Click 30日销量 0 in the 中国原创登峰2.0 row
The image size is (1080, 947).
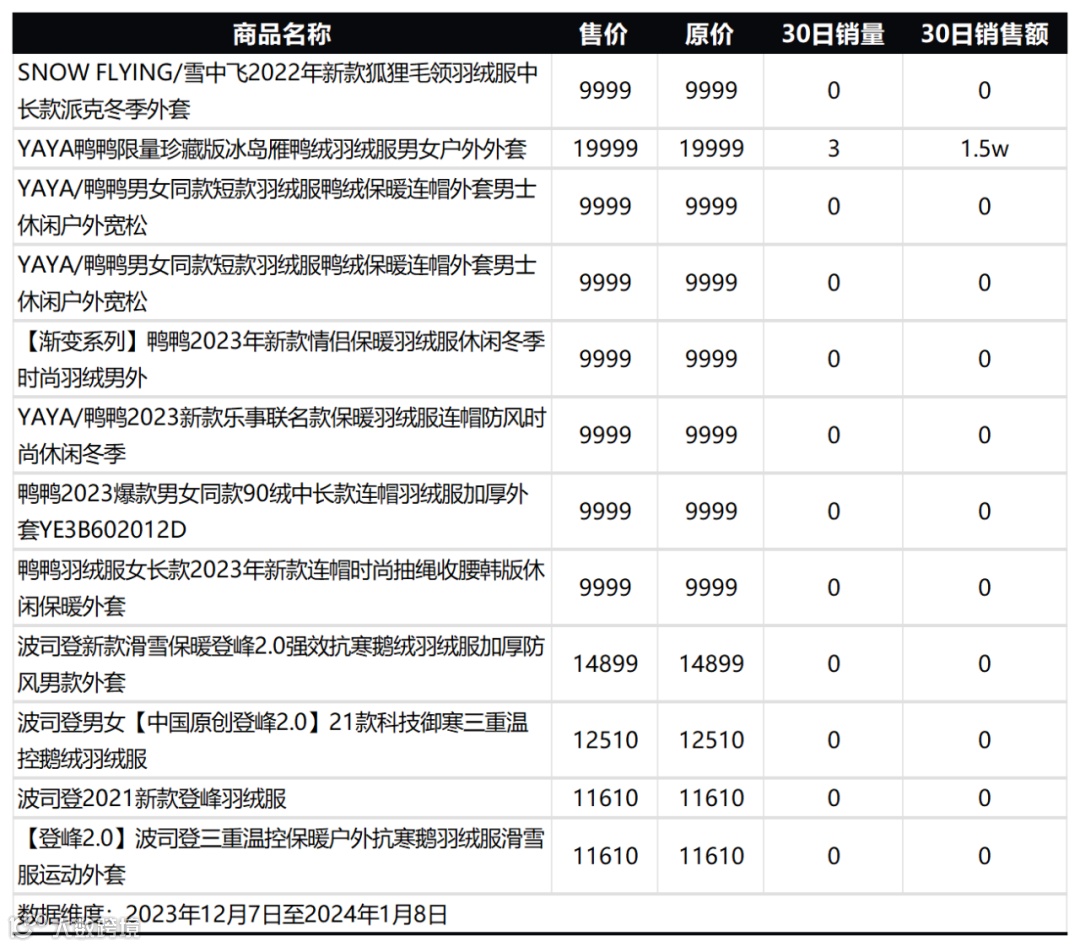833,740
